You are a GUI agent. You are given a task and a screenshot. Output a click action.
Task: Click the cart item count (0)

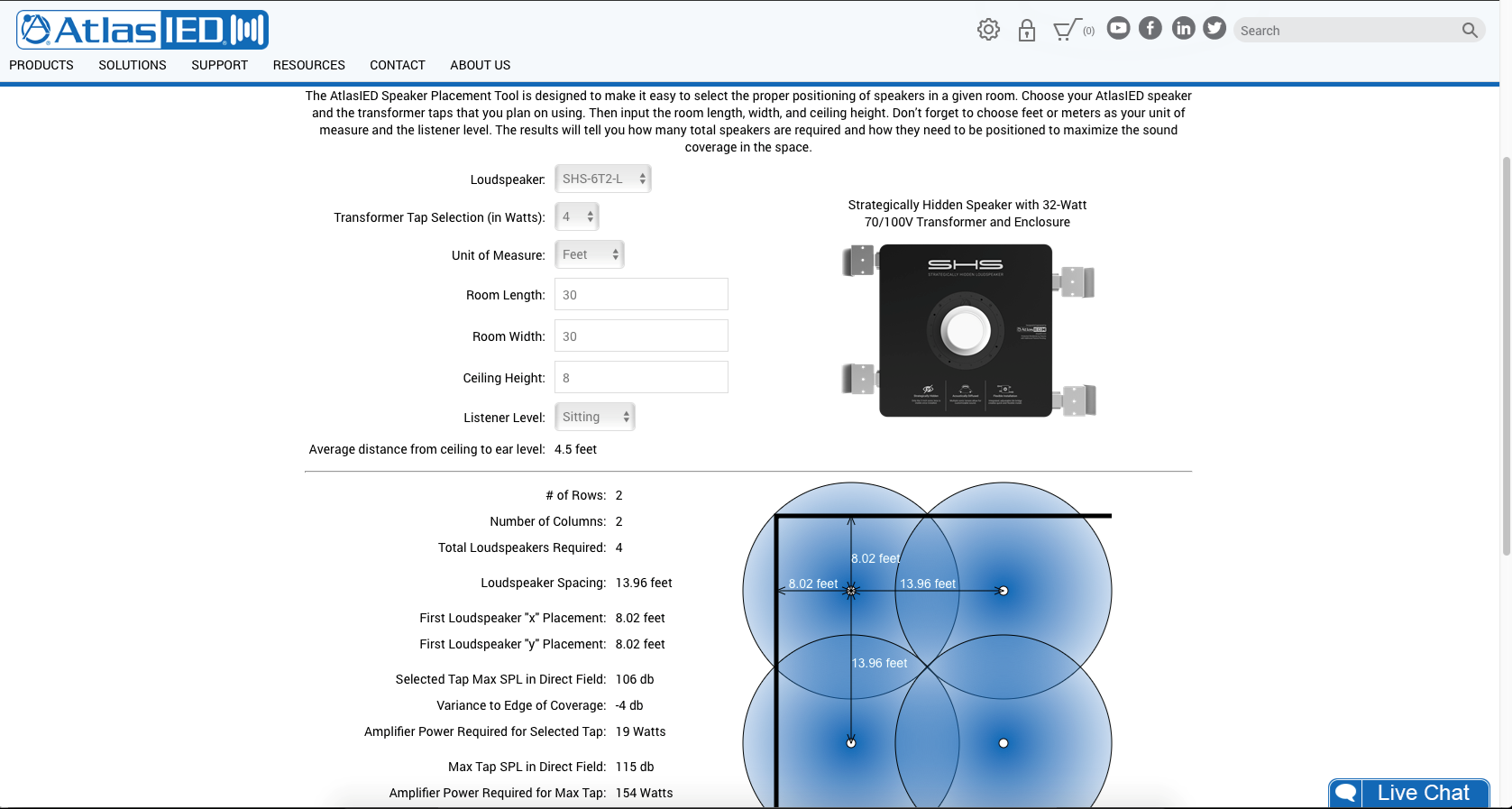1089,31
